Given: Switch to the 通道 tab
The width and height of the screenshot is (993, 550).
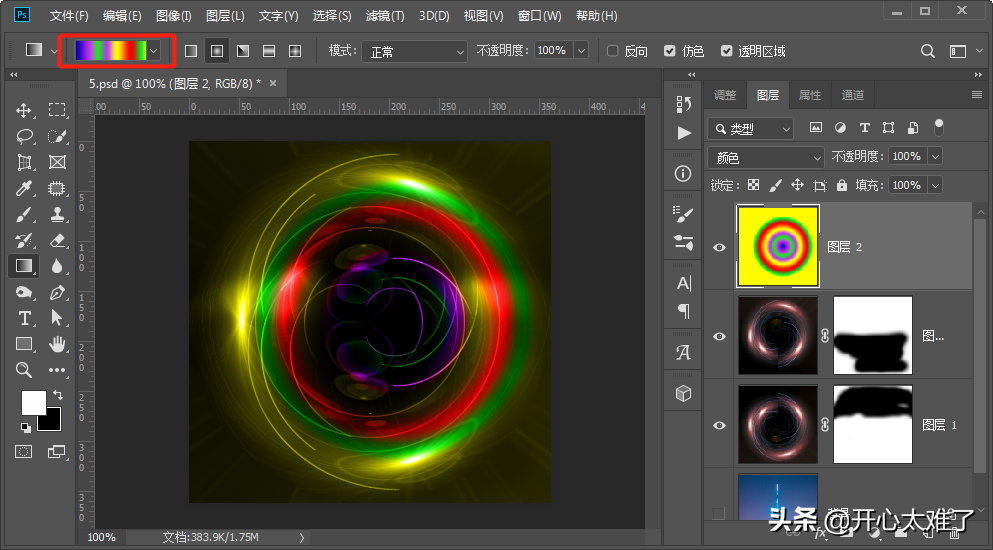Looking at the screenshot, I should [x=852, y=95].
